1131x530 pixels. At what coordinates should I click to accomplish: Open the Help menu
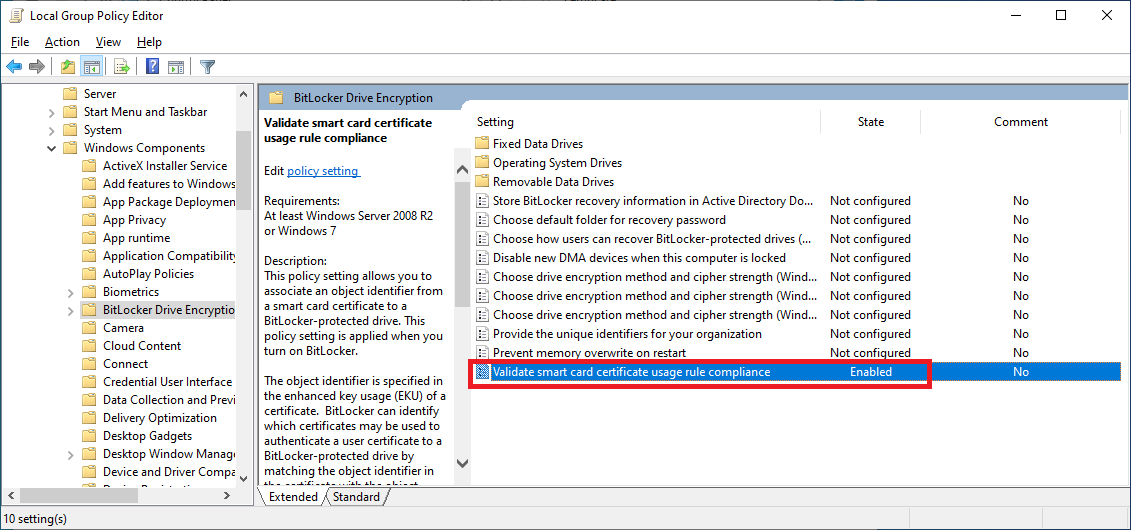(149, 42)
